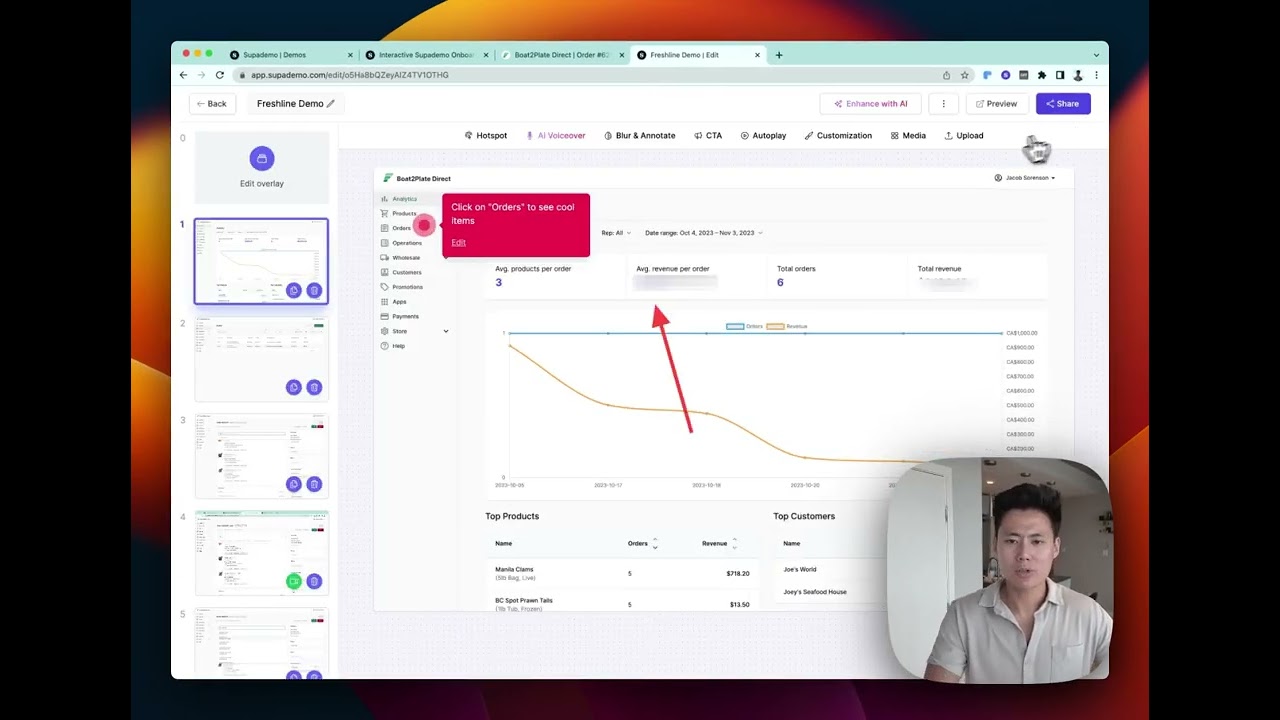
Task: Click the Upload option
Action: pos(964,135)
